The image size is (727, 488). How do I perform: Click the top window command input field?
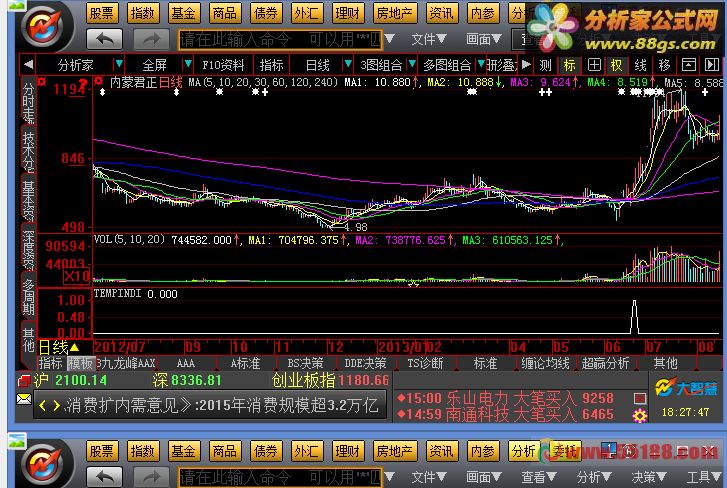(x=281, y=39)
